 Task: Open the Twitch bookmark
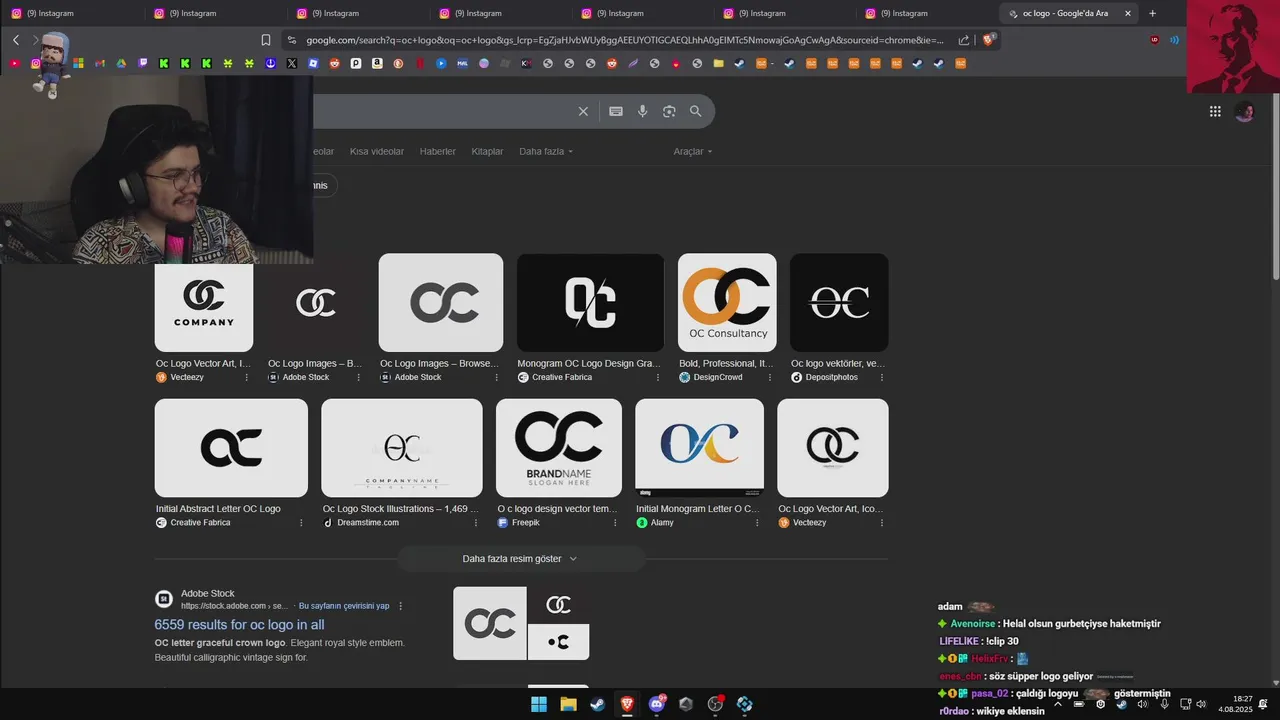point(143,63)
